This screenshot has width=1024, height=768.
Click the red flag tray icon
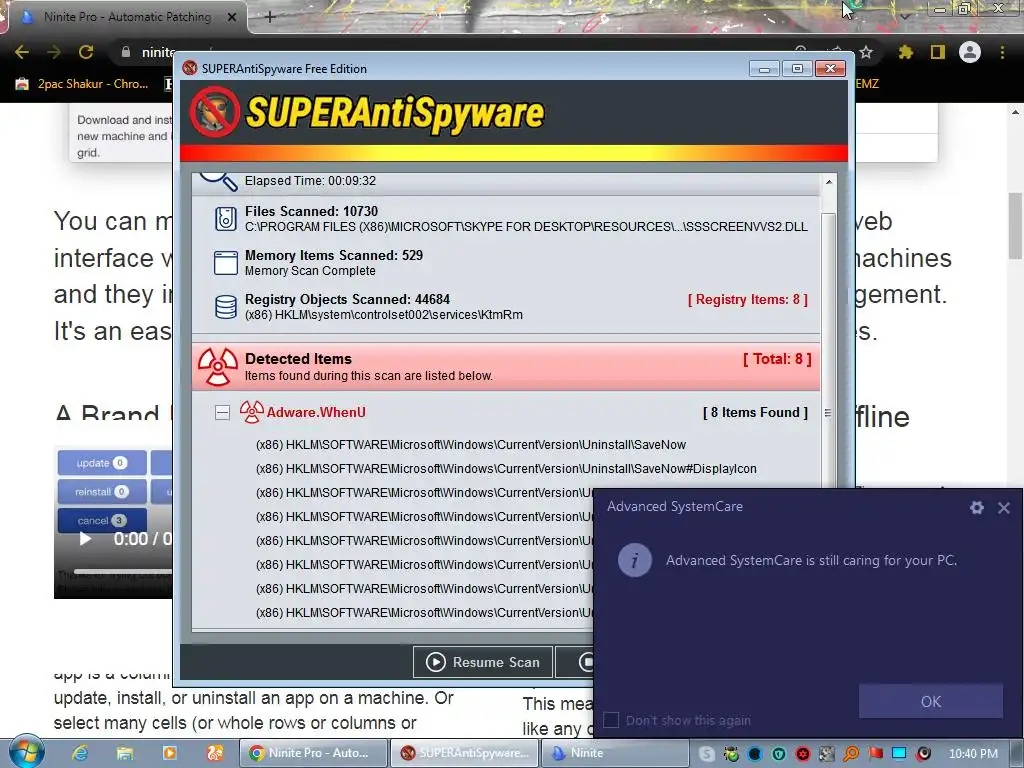point(876,754)
